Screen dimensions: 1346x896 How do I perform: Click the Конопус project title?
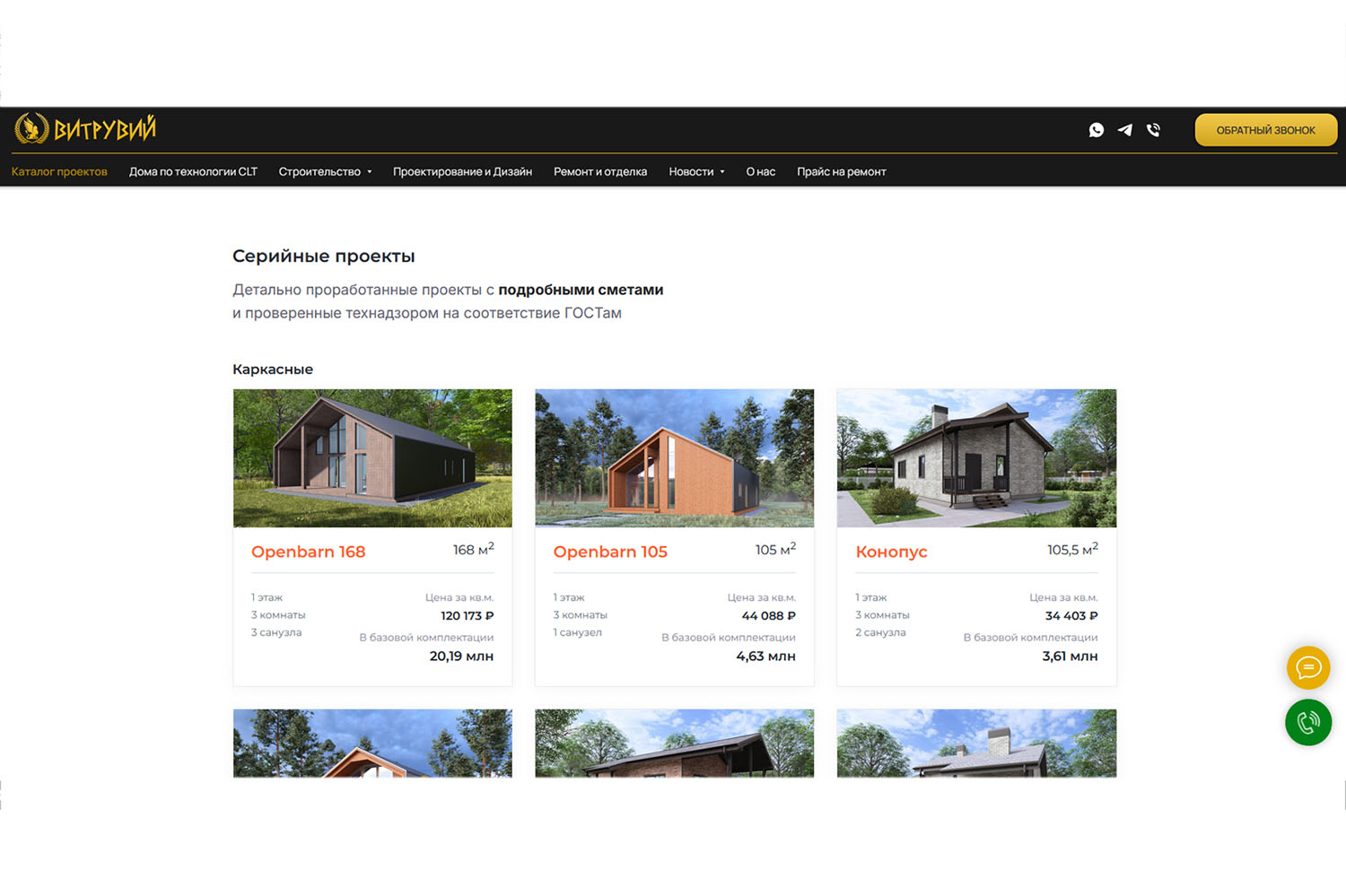(891, 552)
